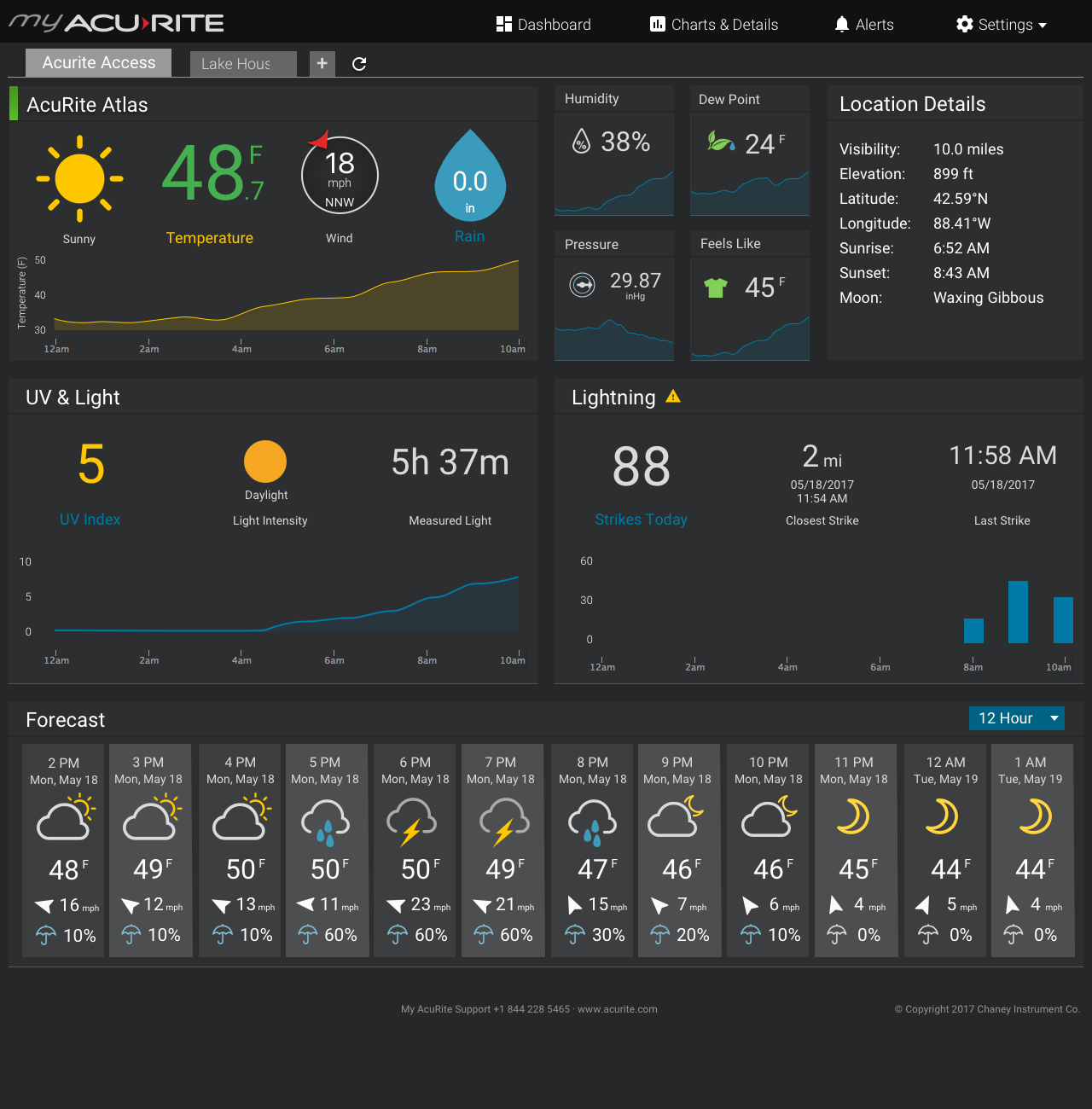Click the 3 PM partly cloudy icon
1092x1109 pixels.
(x=153, y=817)
